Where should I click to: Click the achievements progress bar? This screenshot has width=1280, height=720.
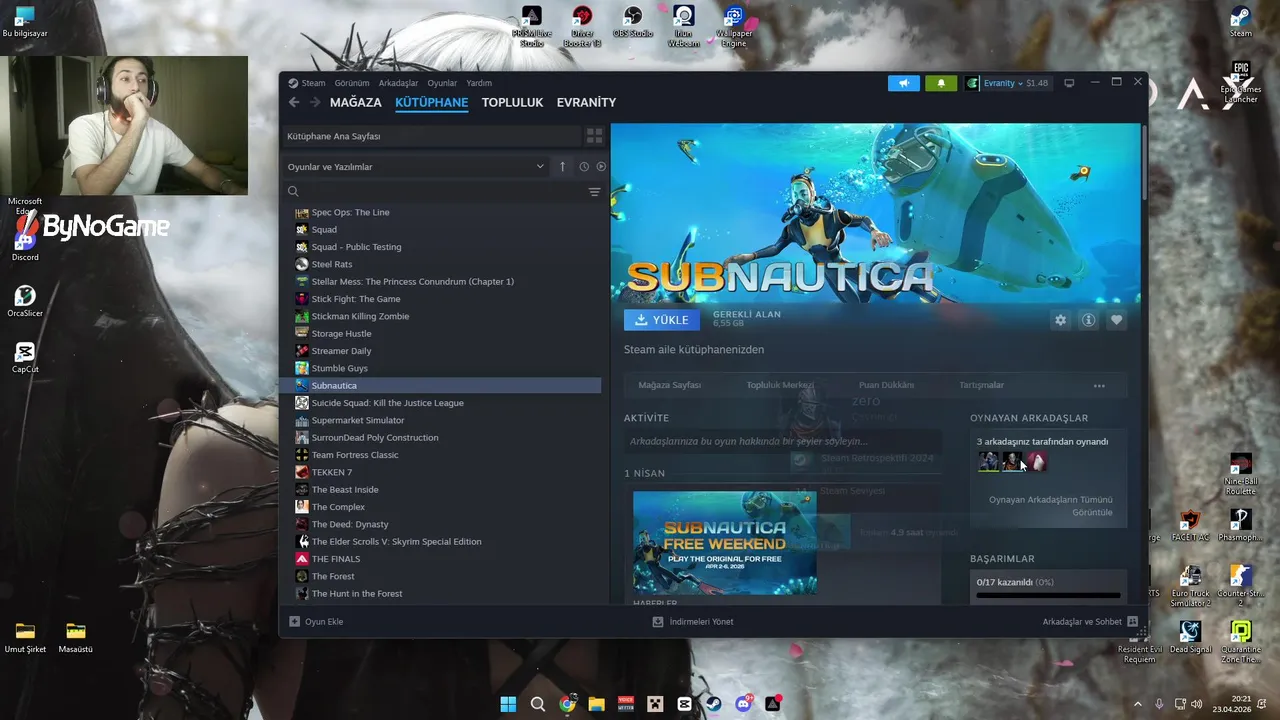(x=1048, y=596)
